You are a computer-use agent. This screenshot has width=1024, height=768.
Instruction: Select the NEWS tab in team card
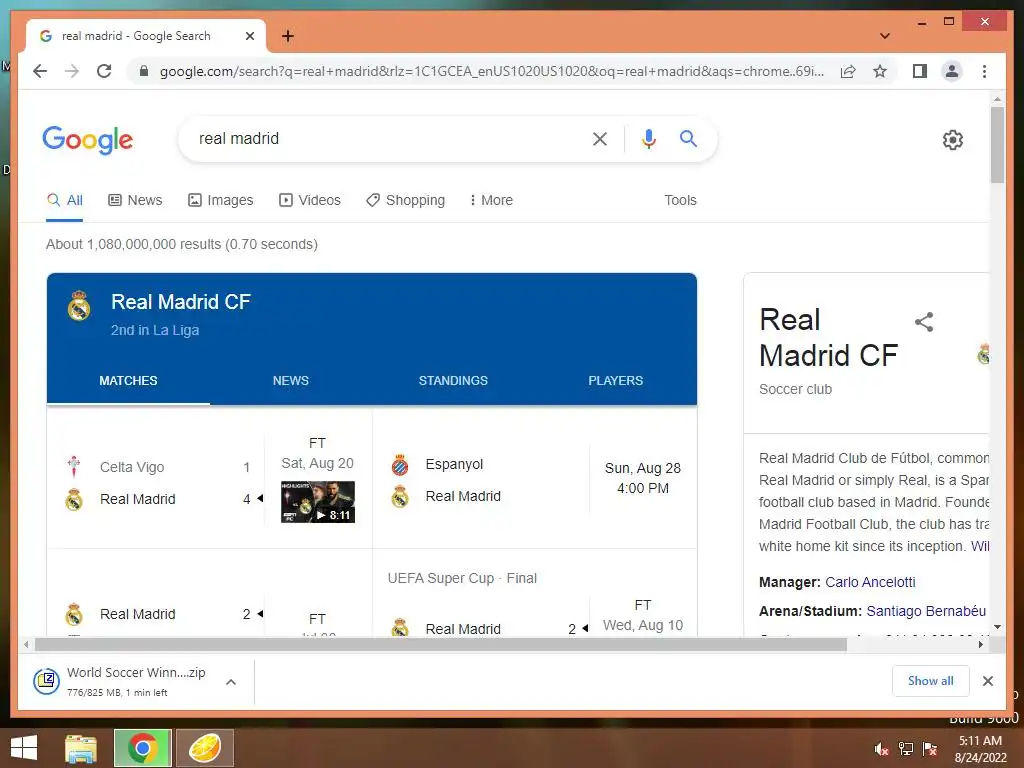pyautogui.click(x=291, y=381)
